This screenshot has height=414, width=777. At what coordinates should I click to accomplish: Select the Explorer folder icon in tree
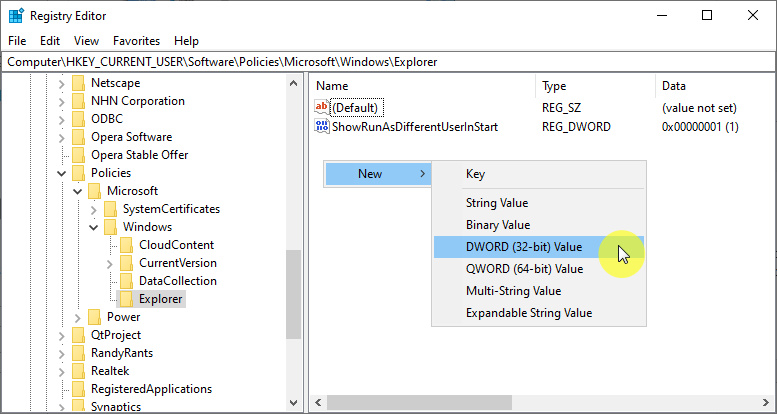[x=126, y=299]
